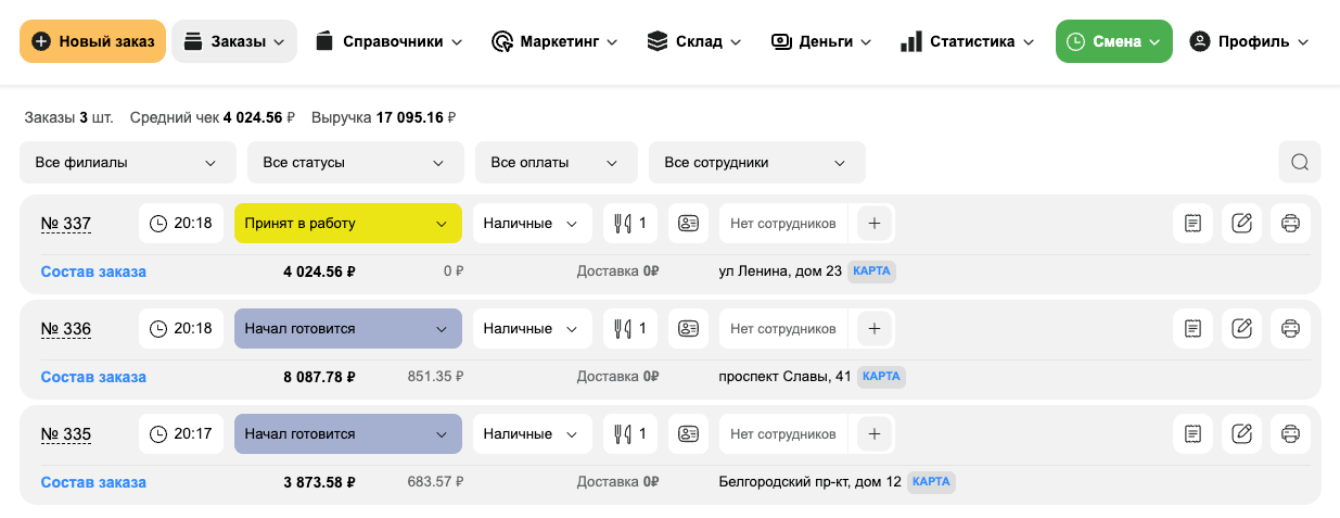Open the Статистика menu
Screen dimensions: 1340x518
(967, 42)
